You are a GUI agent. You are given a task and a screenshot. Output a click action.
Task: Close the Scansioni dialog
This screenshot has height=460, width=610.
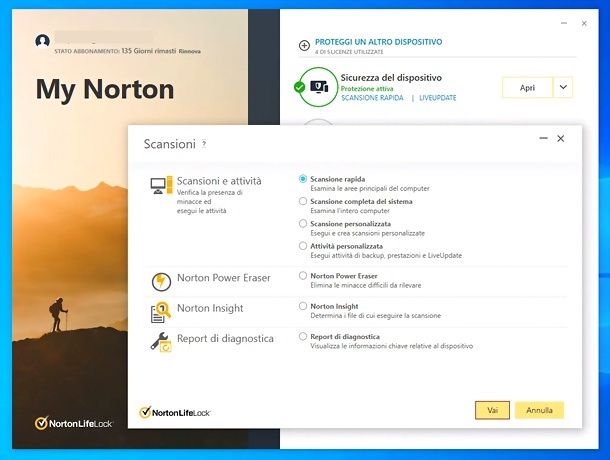point(561,138)
